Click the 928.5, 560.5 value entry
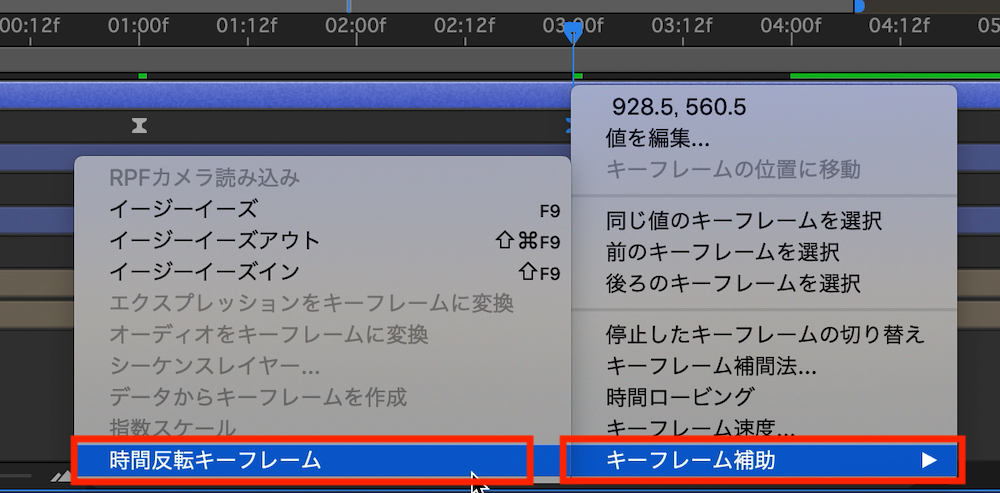 click(763, 107)
